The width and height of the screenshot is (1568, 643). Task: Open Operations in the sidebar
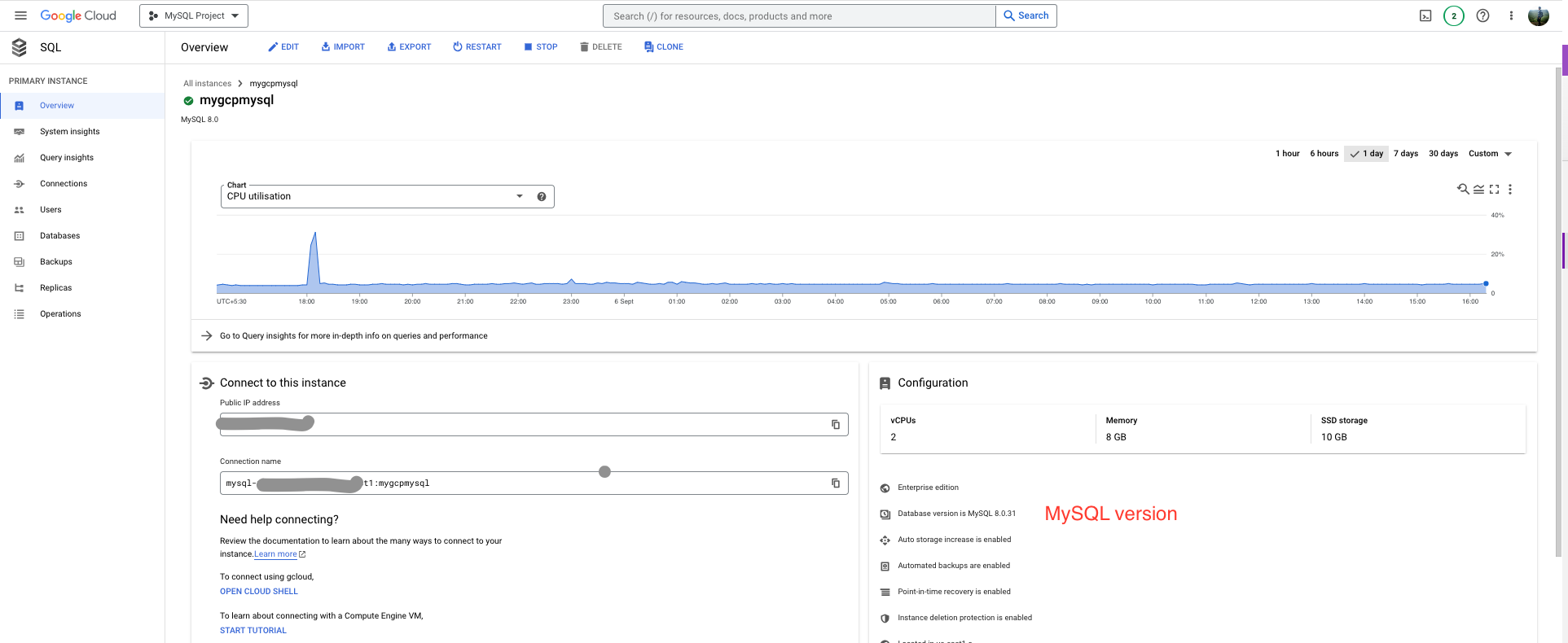[x=82, y=314]
